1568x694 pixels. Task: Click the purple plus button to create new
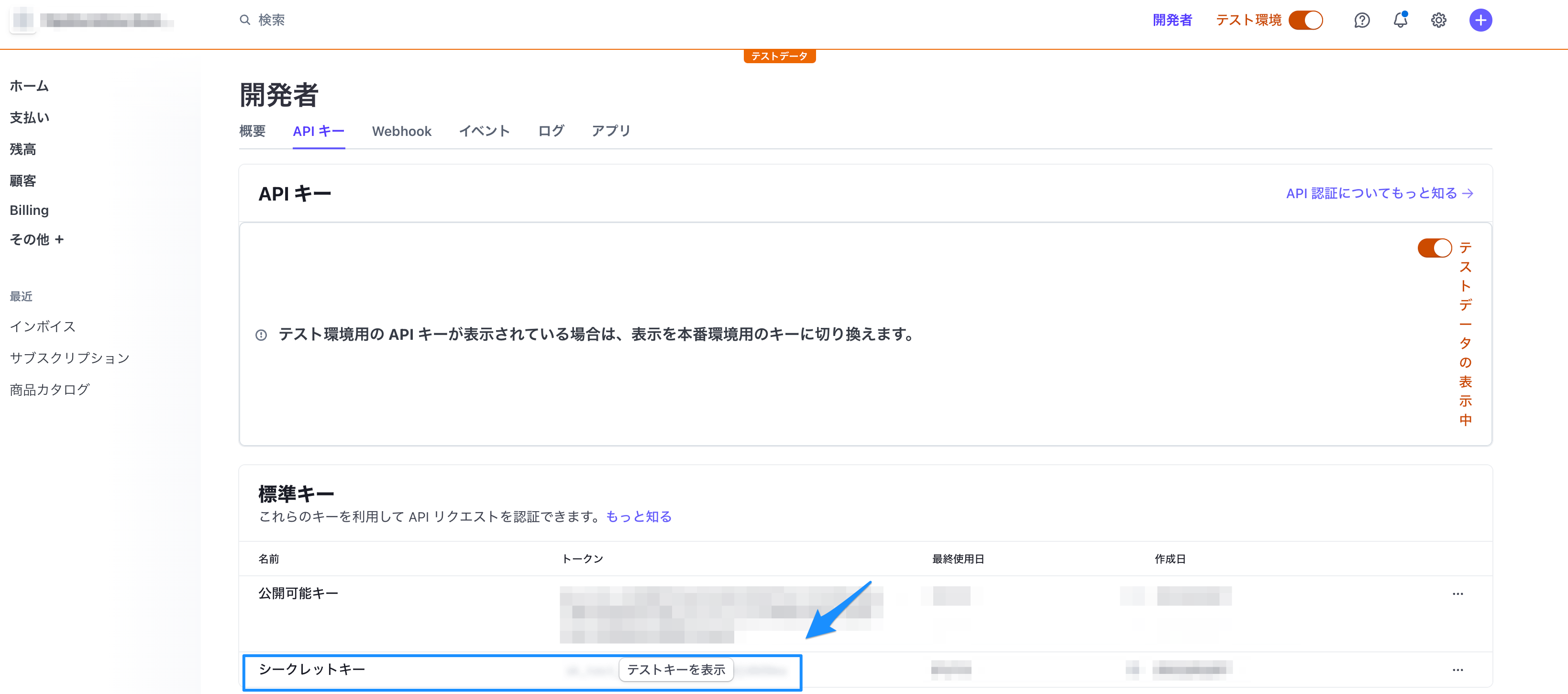point(1480,20)
